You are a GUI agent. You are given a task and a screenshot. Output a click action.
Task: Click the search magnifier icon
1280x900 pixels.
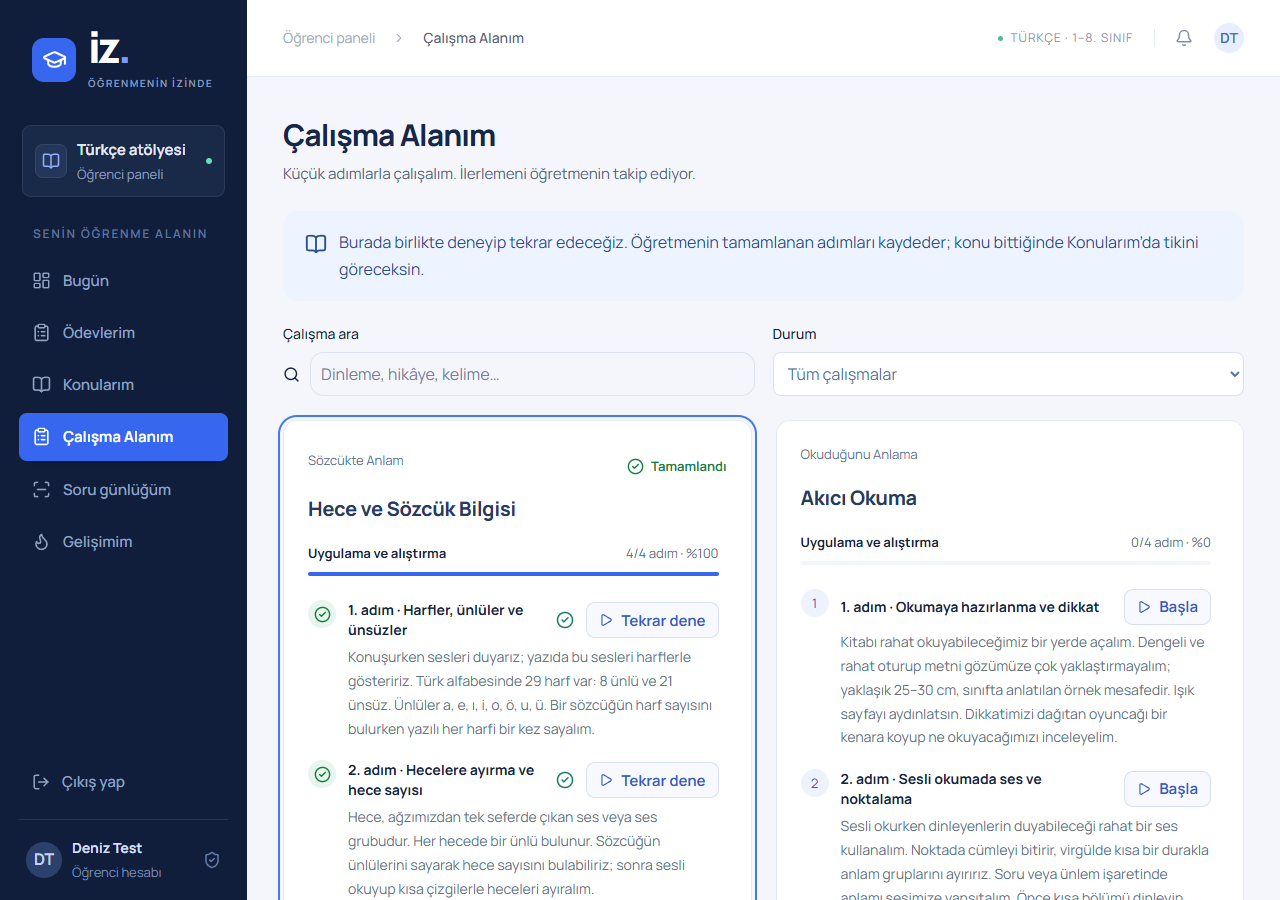point(292,374)
